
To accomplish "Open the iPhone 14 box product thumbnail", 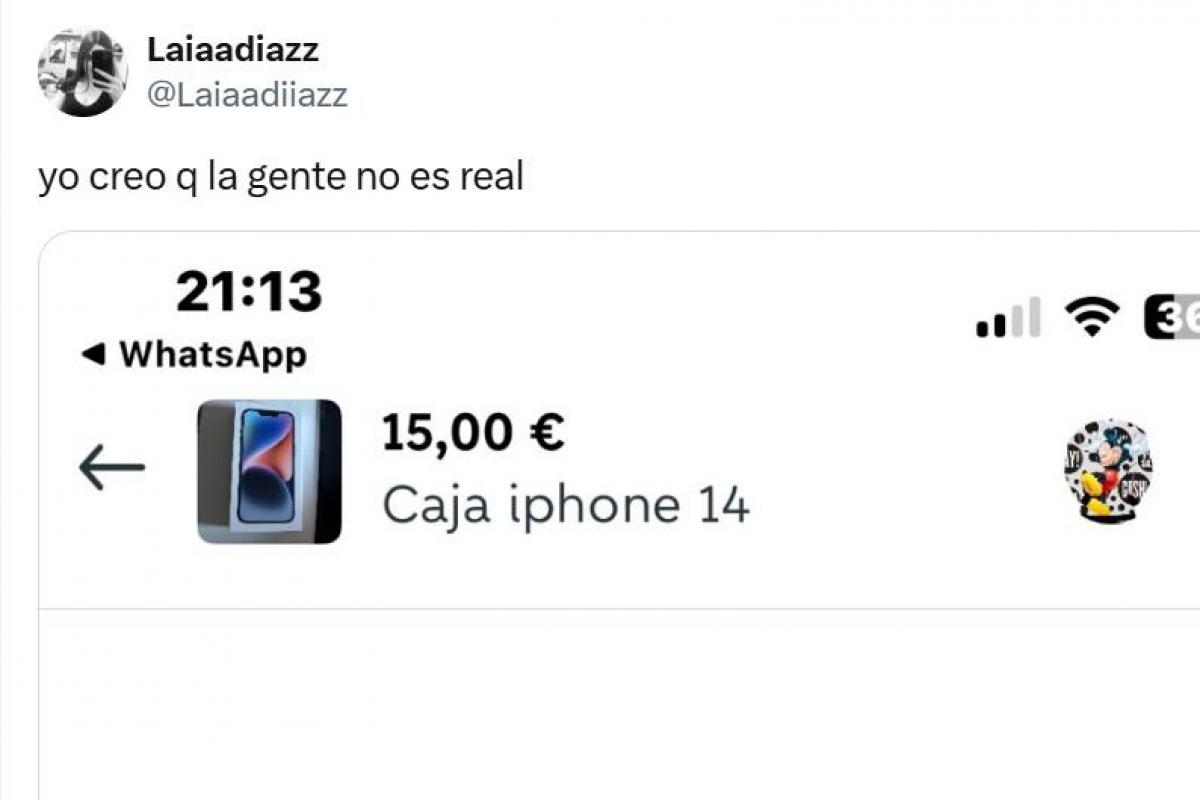I will 269,472.
